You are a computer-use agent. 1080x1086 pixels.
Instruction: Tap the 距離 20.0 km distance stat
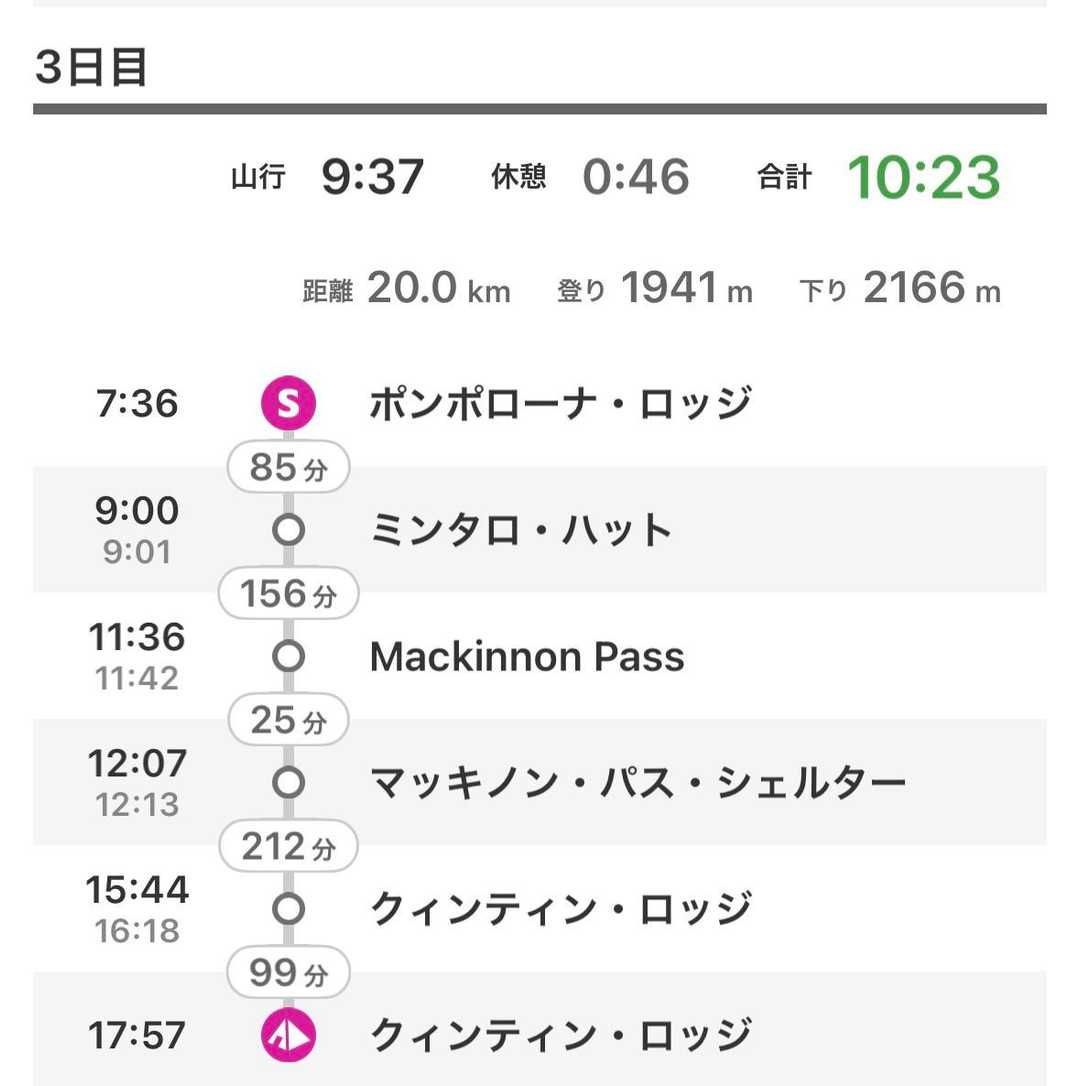coord(407,290)
